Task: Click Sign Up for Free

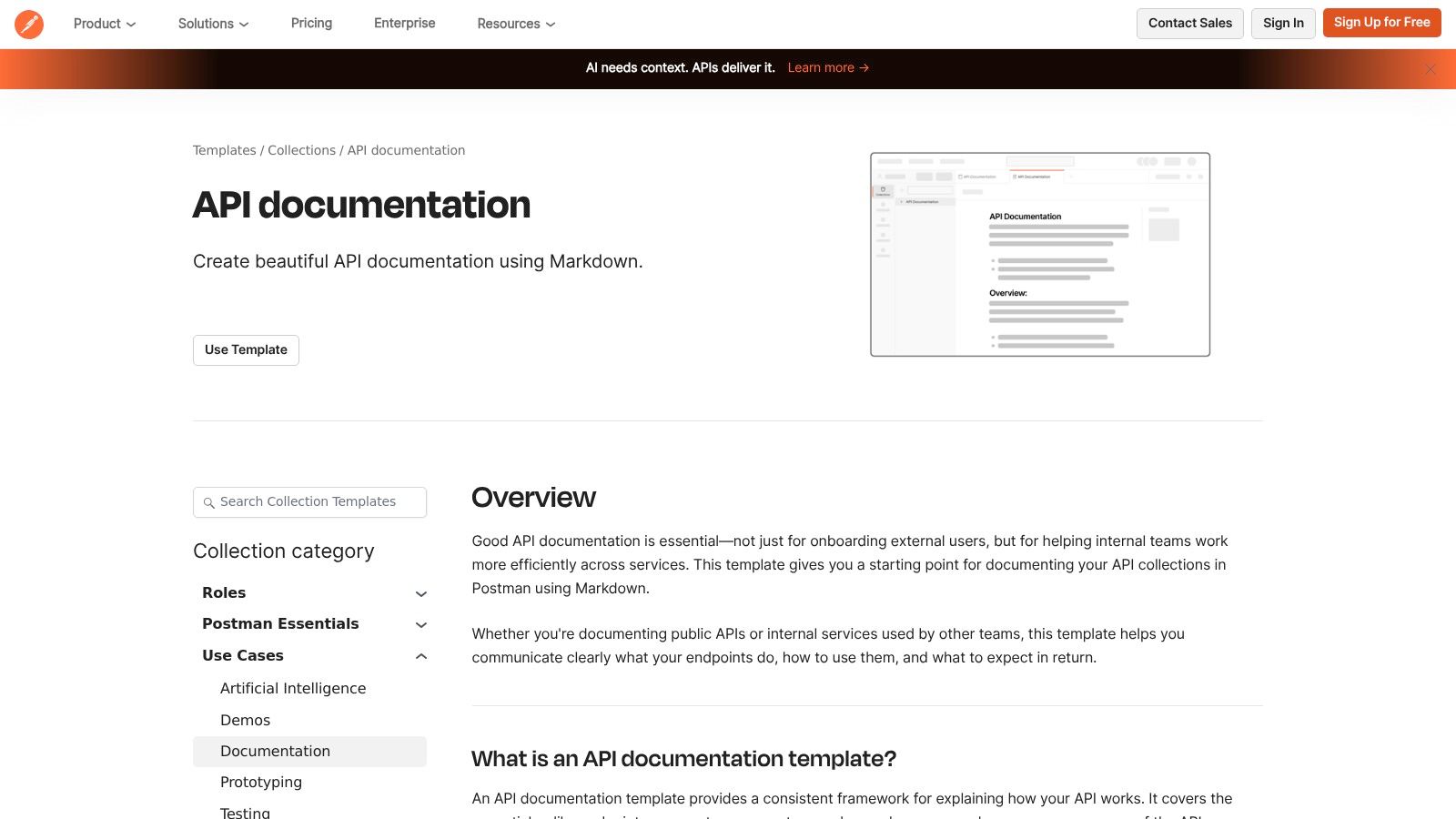Action: pos(1381,23)
